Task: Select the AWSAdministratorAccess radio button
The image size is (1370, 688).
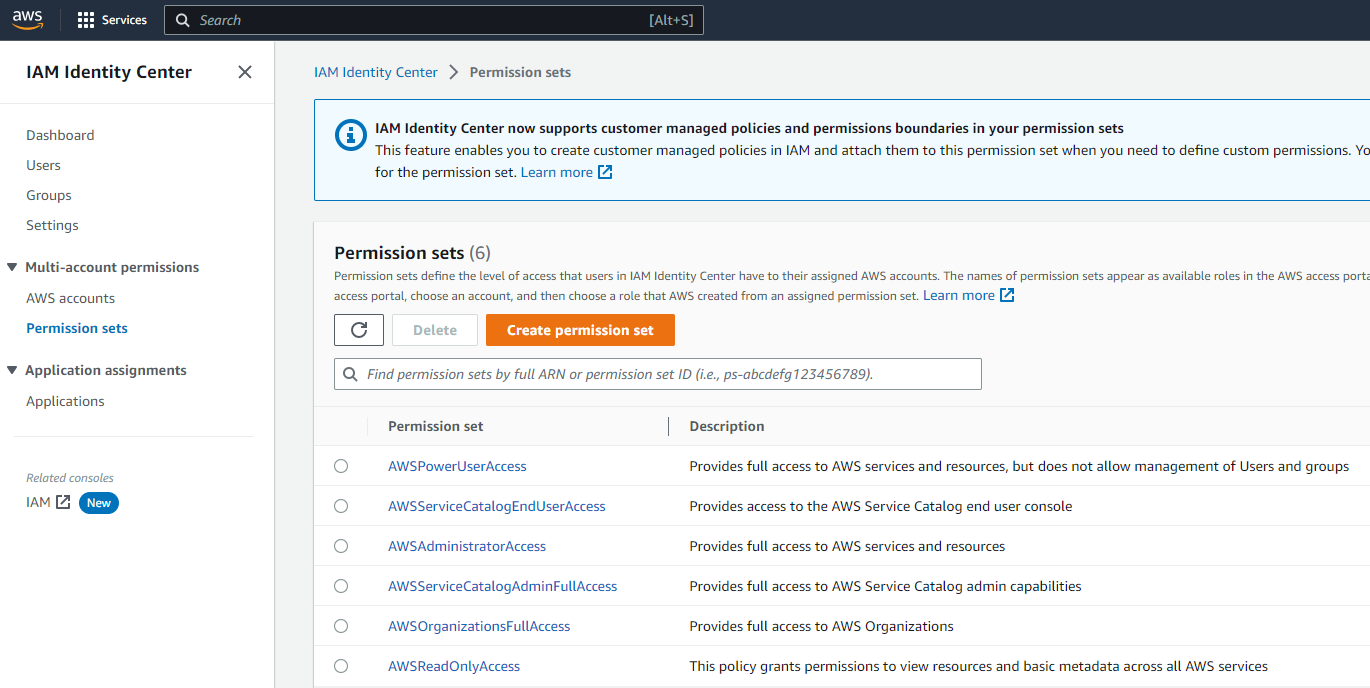Action: point(341,546)
